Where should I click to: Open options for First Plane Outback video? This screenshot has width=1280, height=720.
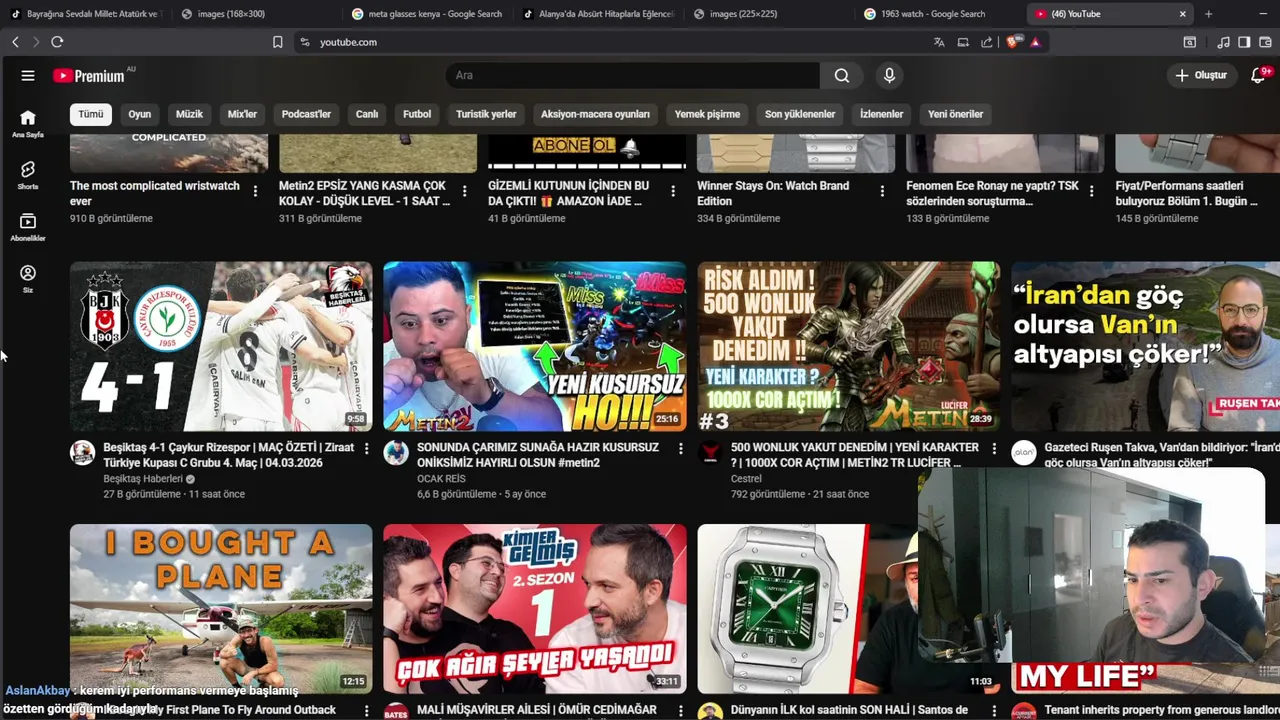pyautogui.click(x=366, y=711)
